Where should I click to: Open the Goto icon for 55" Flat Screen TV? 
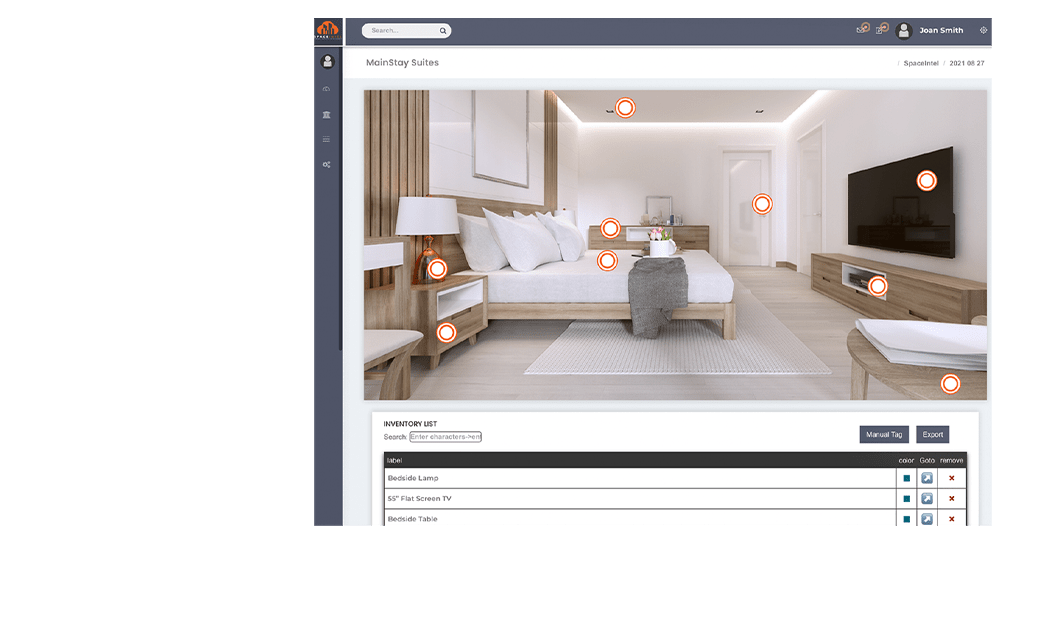coord(926,498)
